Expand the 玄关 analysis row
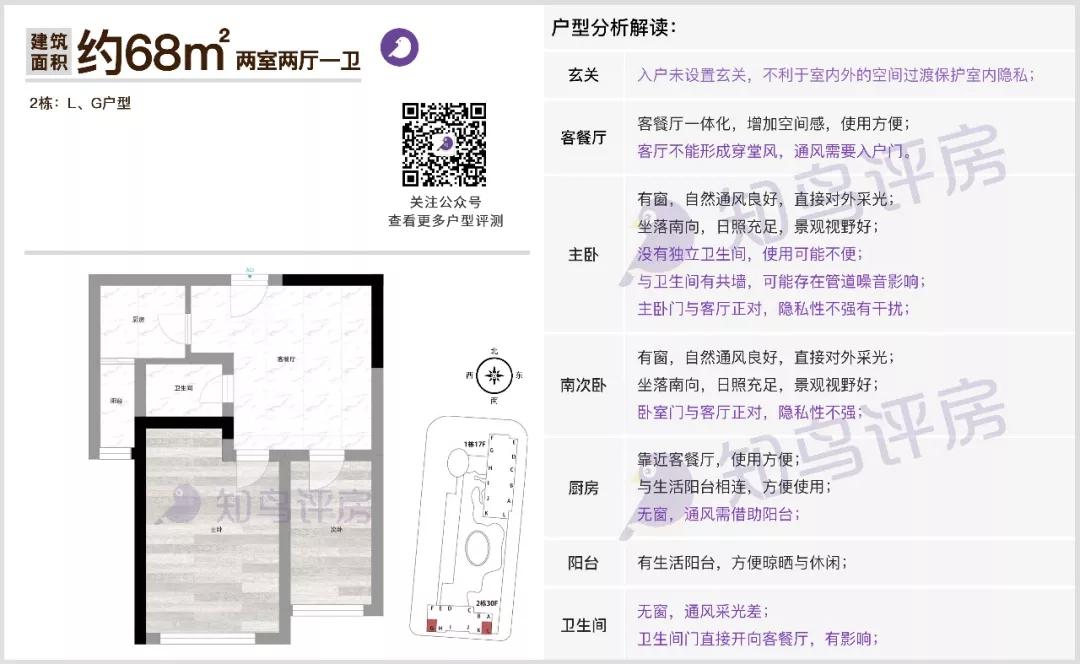 583,72
